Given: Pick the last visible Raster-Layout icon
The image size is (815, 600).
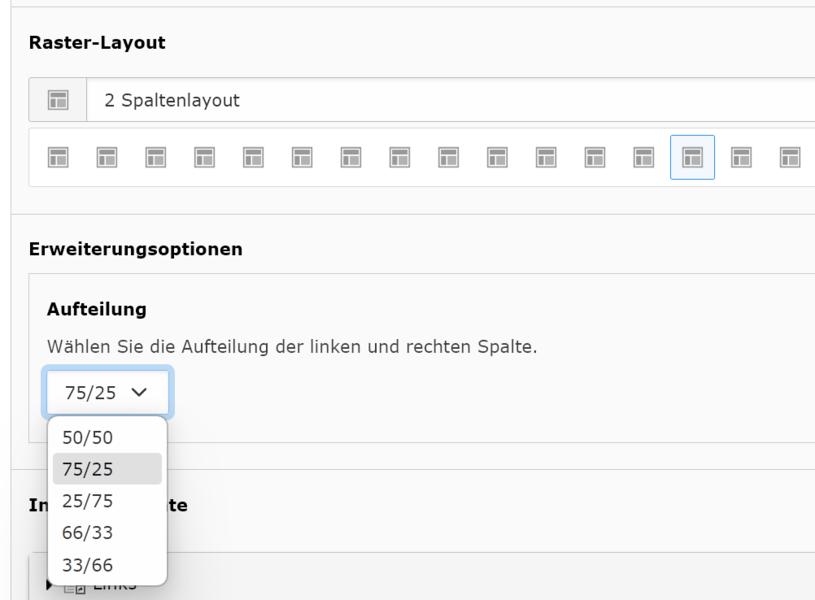Looking at the screenshot, I should (790, 157).
